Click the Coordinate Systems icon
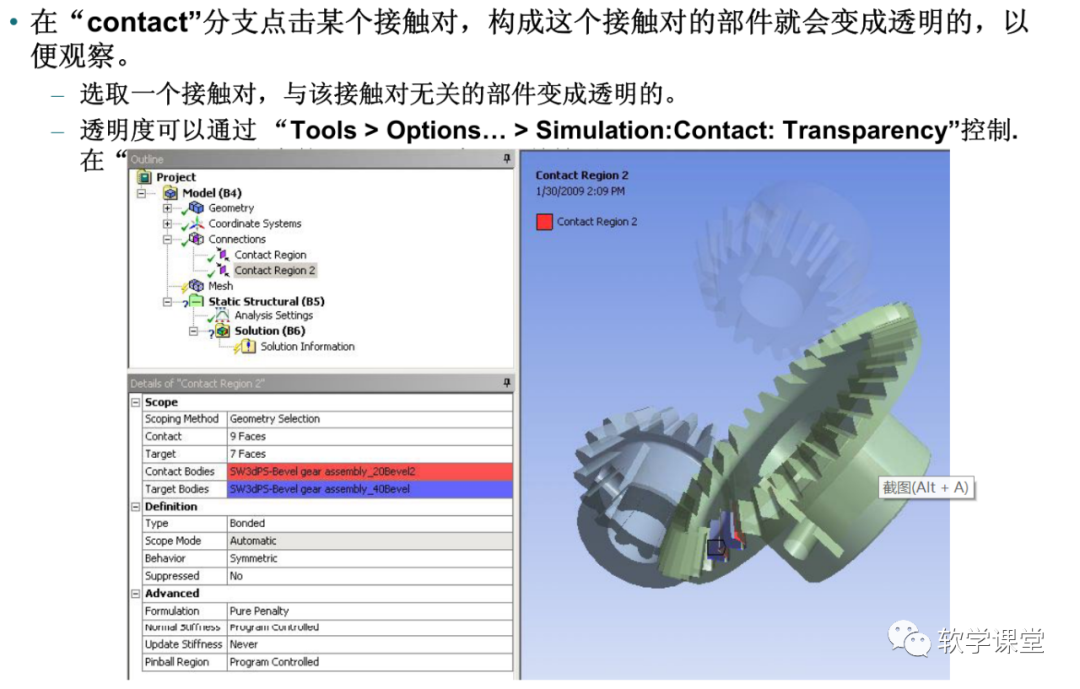The width and height of the screenshot is (1080, 689). (x=195, y=224)
